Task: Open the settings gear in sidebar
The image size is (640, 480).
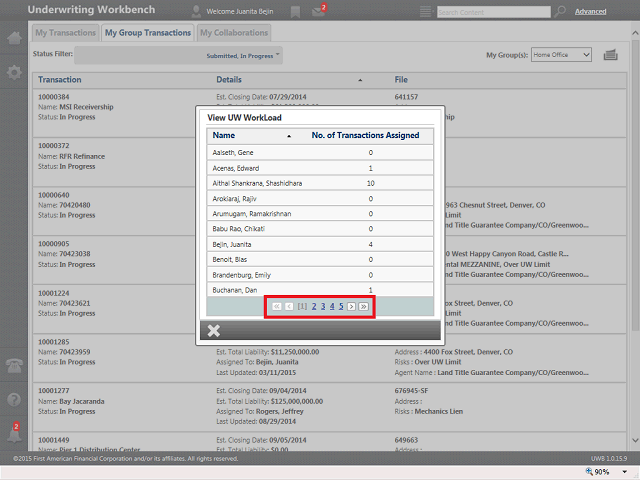Action: coord(14,73)
